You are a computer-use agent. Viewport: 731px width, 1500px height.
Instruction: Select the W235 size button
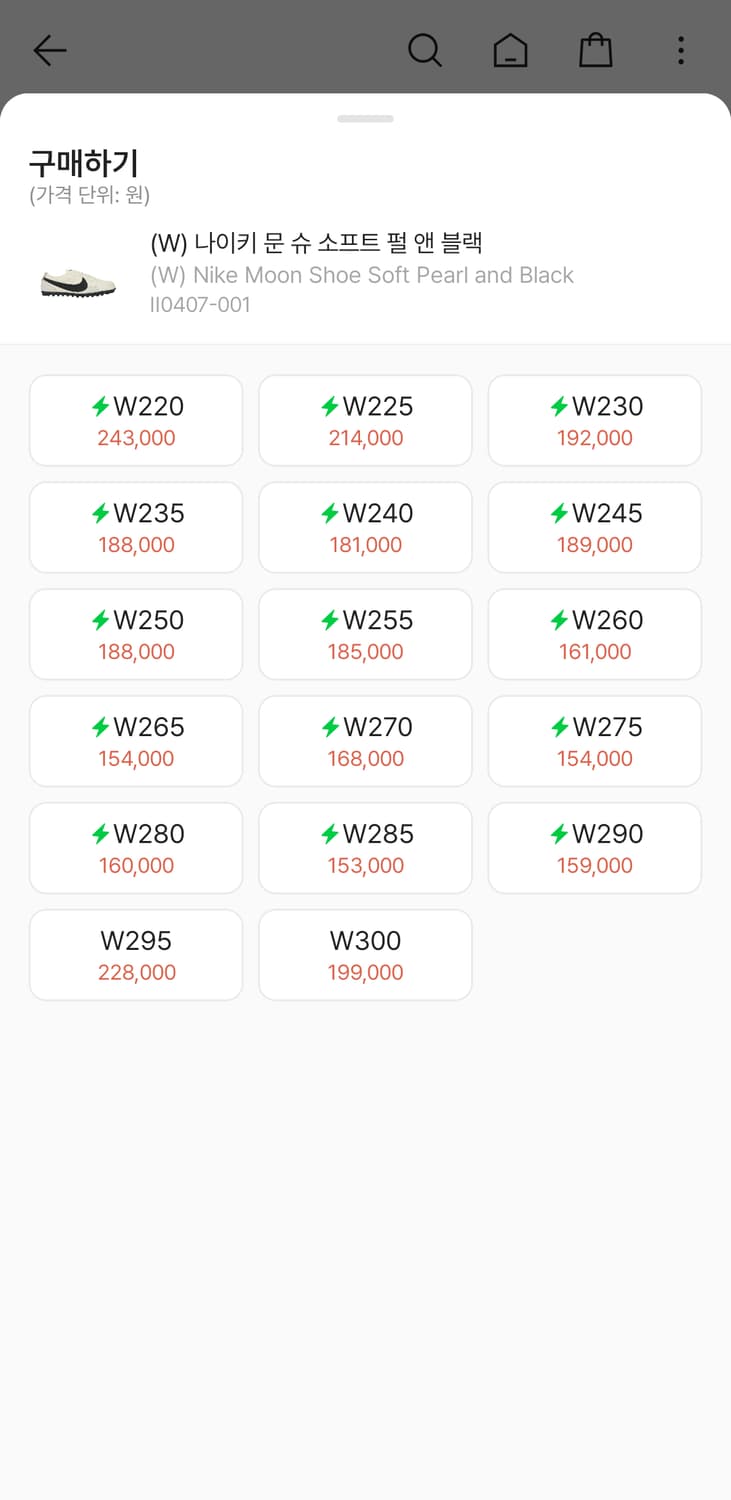pos(136,527)
